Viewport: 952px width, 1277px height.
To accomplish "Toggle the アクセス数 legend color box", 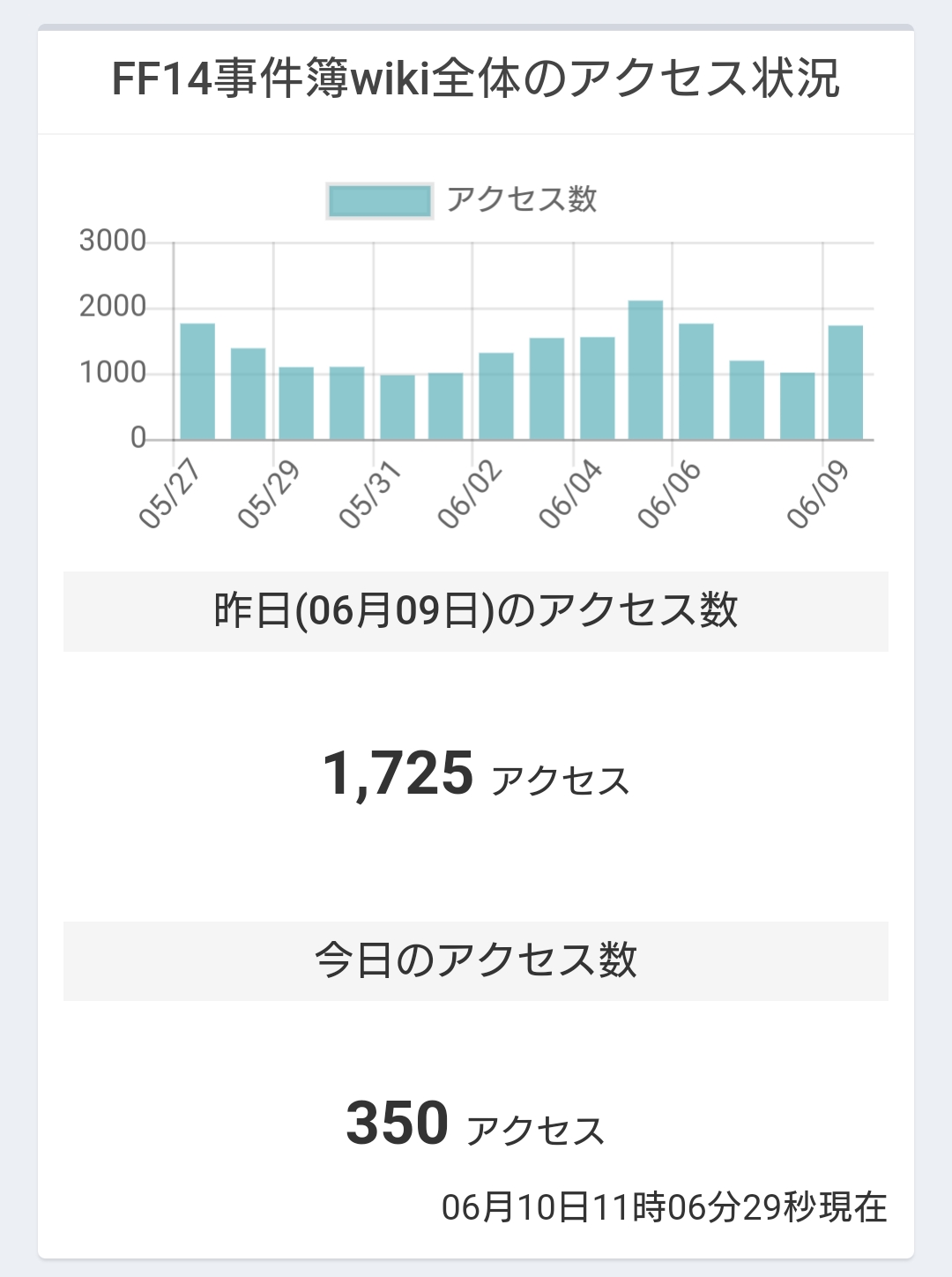I will click(x=379, y=201).
